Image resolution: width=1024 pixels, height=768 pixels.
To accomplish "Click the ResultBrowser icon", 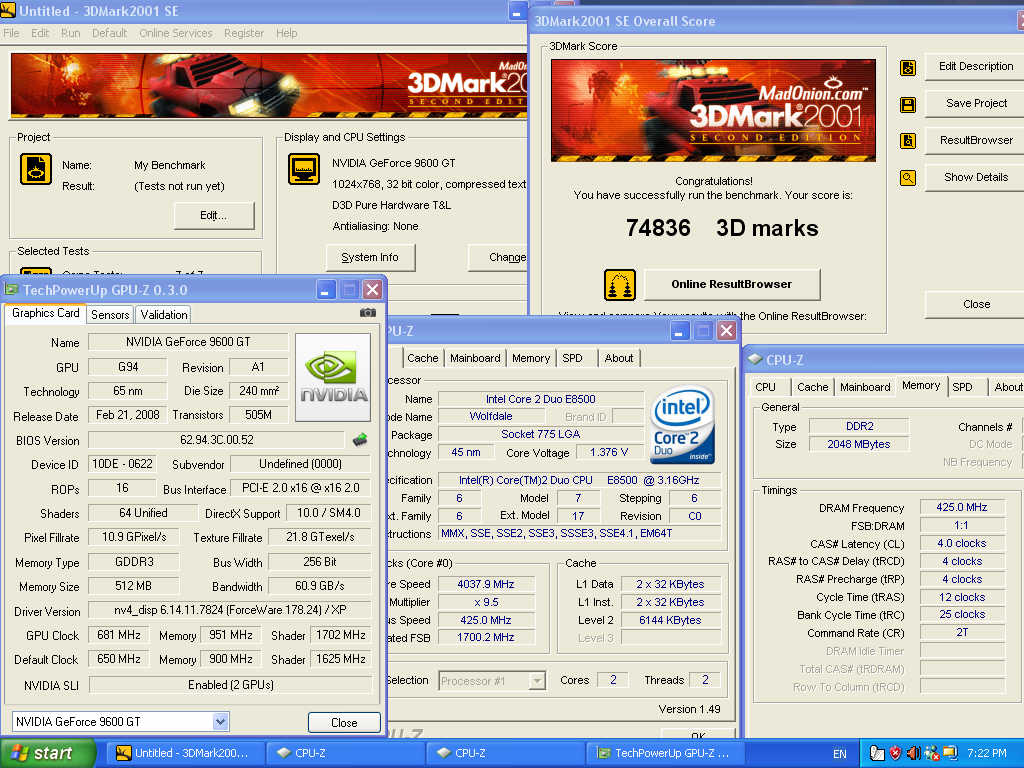I will tap(908, 140).
